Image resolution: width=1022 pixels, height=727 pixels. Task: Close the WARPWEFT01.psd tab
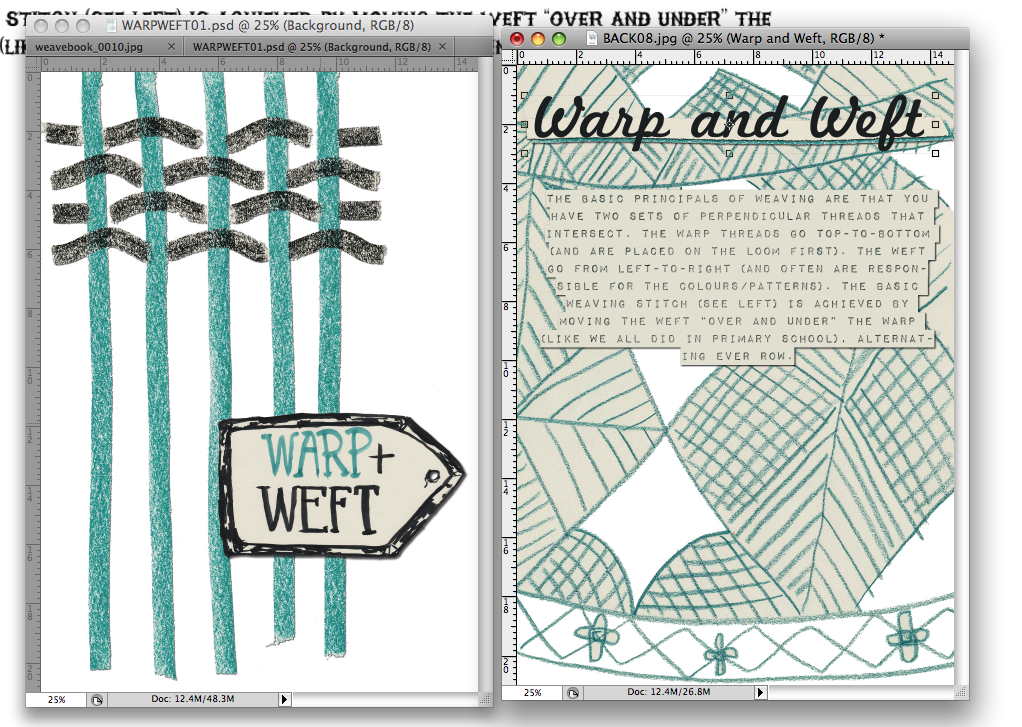click(x=443, y=47)
